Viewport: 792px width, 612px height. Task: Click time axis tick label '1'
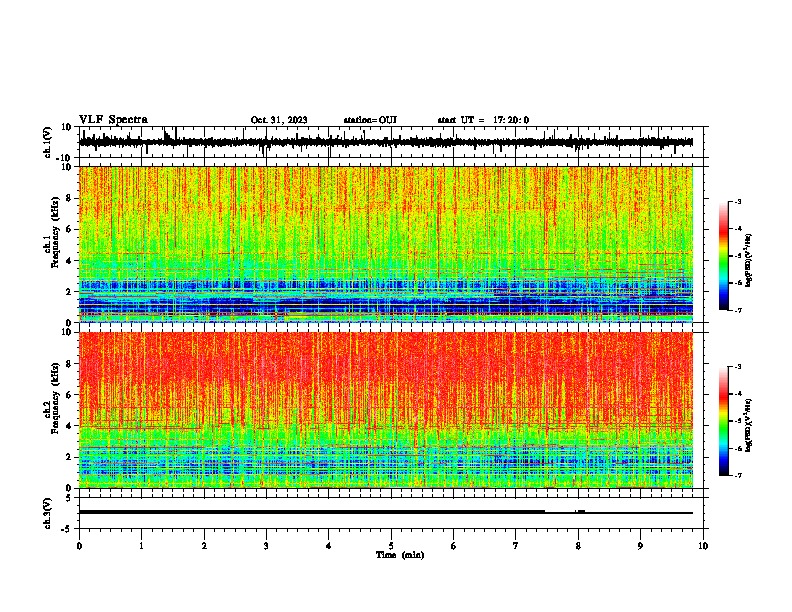pyautogui.click(x=141, y=546)
